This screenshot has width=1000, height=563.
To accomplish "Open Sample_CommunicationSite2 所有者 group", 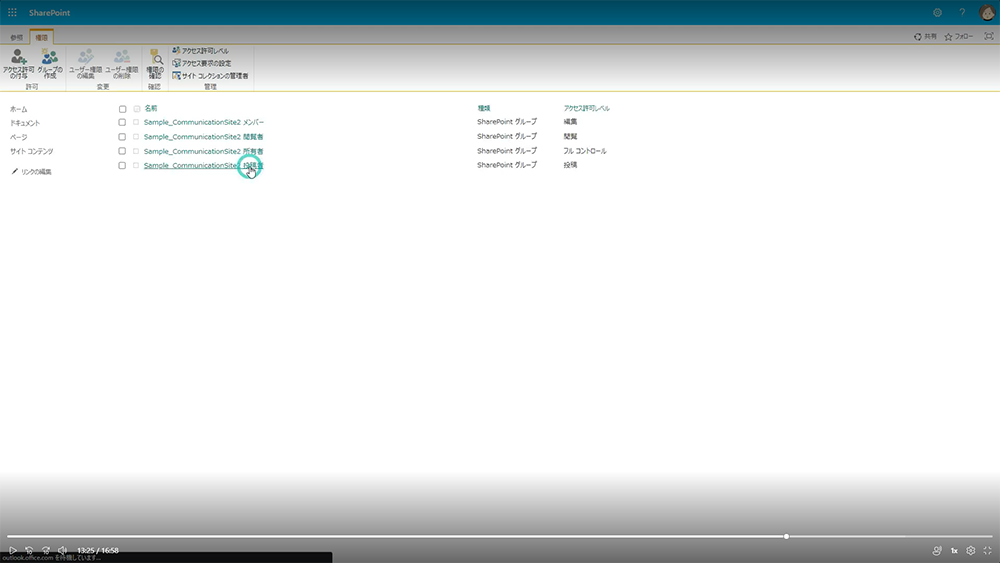I will click(x=203, y=151).
